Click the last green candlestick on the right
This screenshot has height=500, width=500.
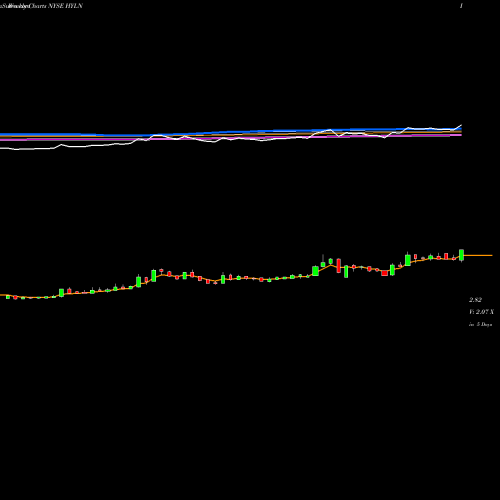point(461,255)
